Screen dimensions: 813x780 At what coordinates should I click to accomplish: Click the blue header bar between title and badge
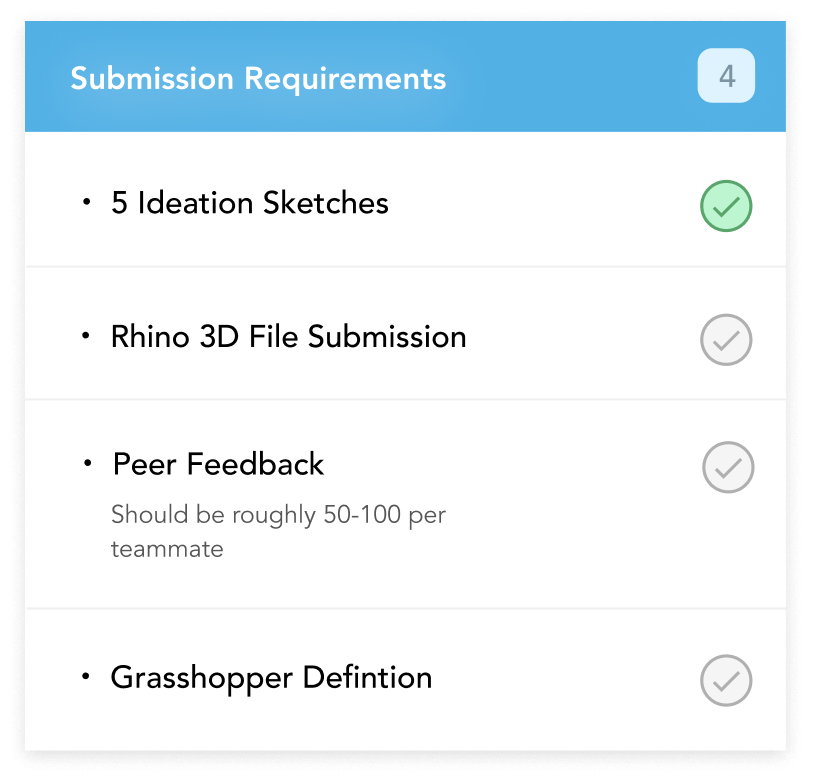point(572,76)
